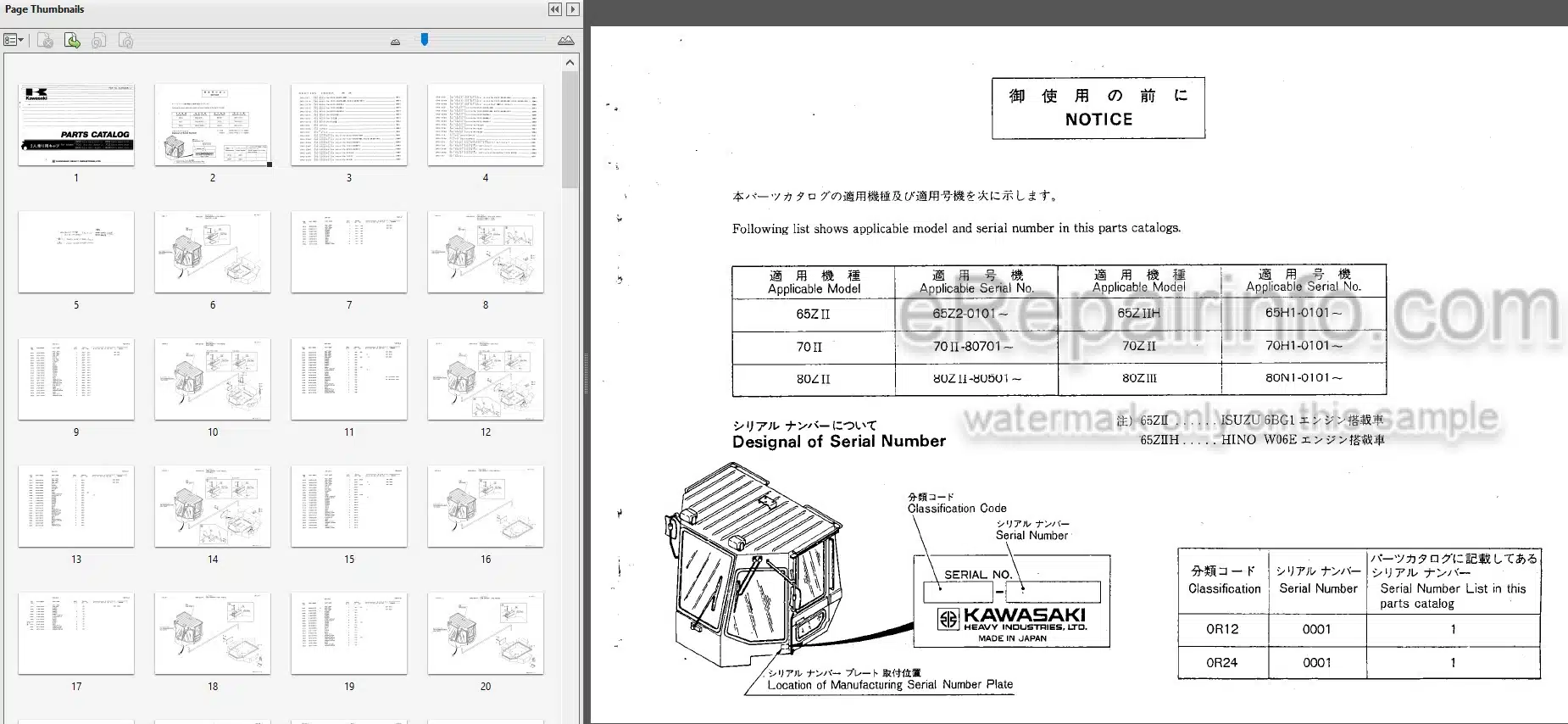Image resolution: width=1568 pixels, height=724 pixels.
Task: Click the thumbnail size slider handle
Action: click(x=425, y=39)
